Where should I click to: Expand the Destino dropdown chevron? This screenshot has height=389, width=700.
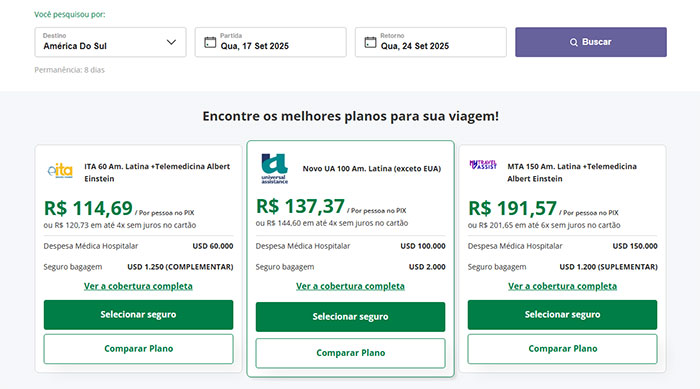tap(171, 42)
